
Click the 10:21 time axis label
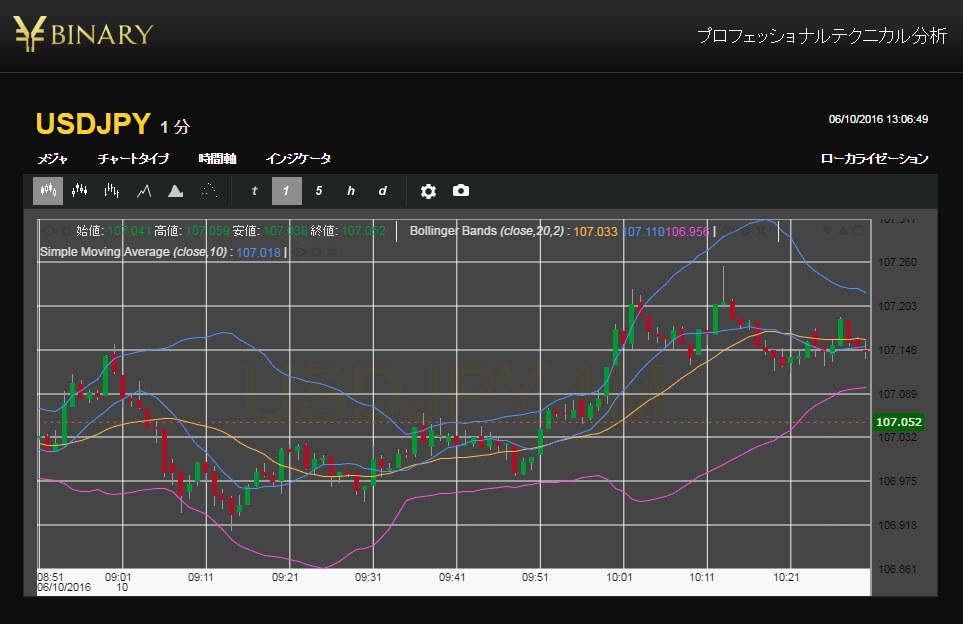pyautogui.click(x=786, y=577)
